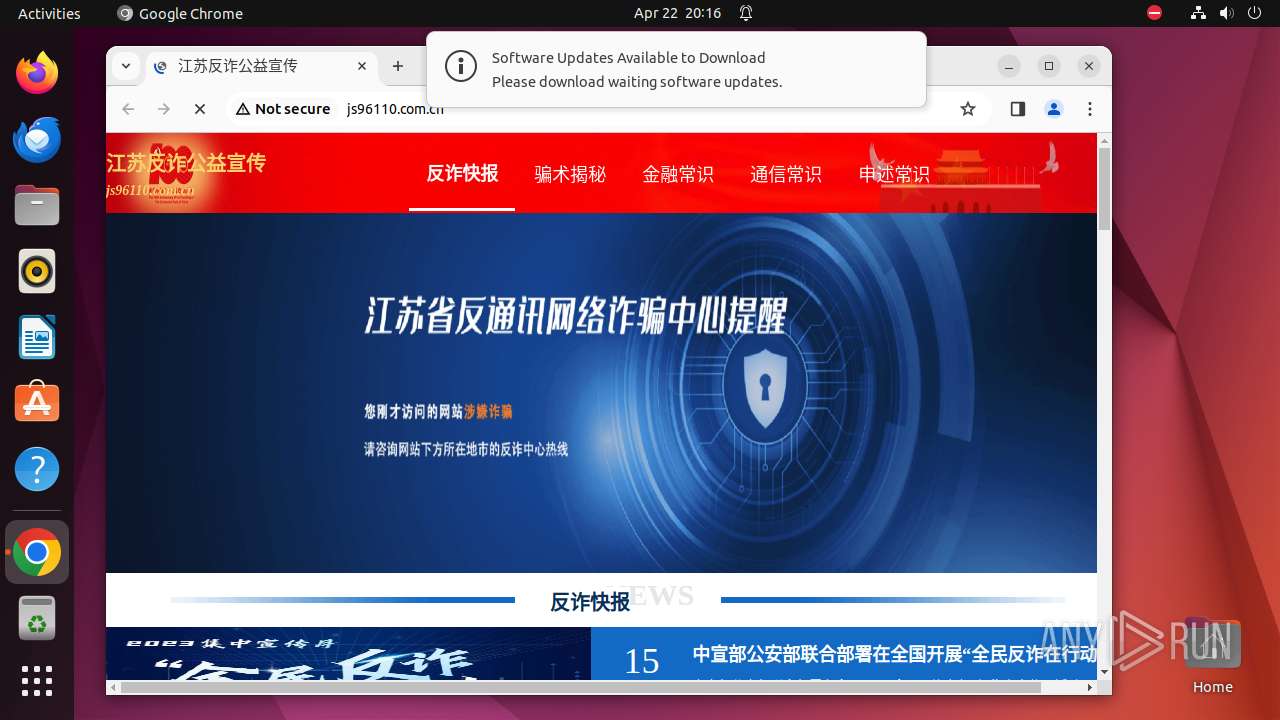Screen dimensions: 1280x720
Task: Click the 反诈快报 section heading
Action: (x=590, y=601)
